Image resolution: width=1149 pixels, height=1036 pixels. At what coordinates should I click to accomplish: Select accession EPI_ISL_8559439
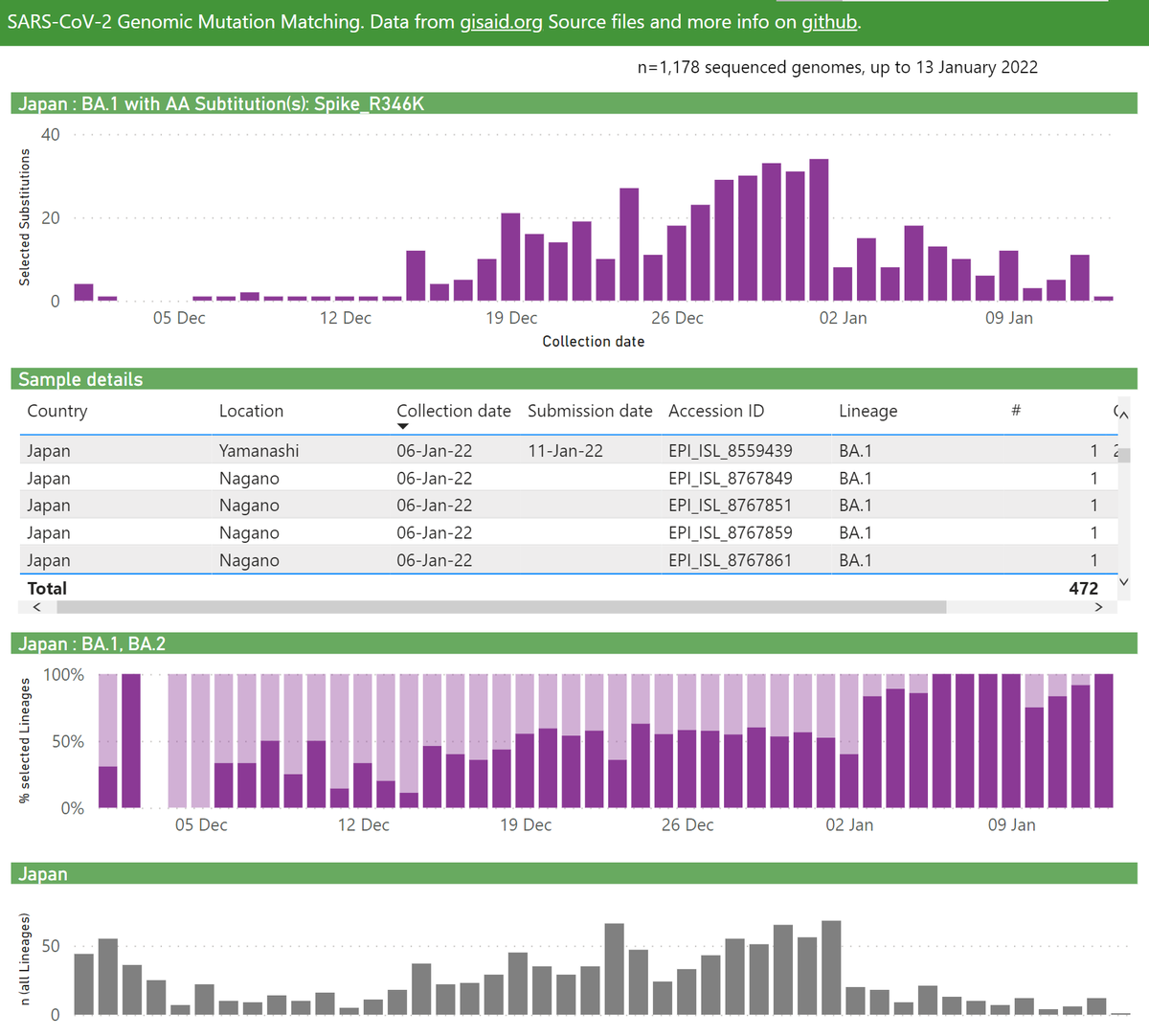tap(731, 450)
